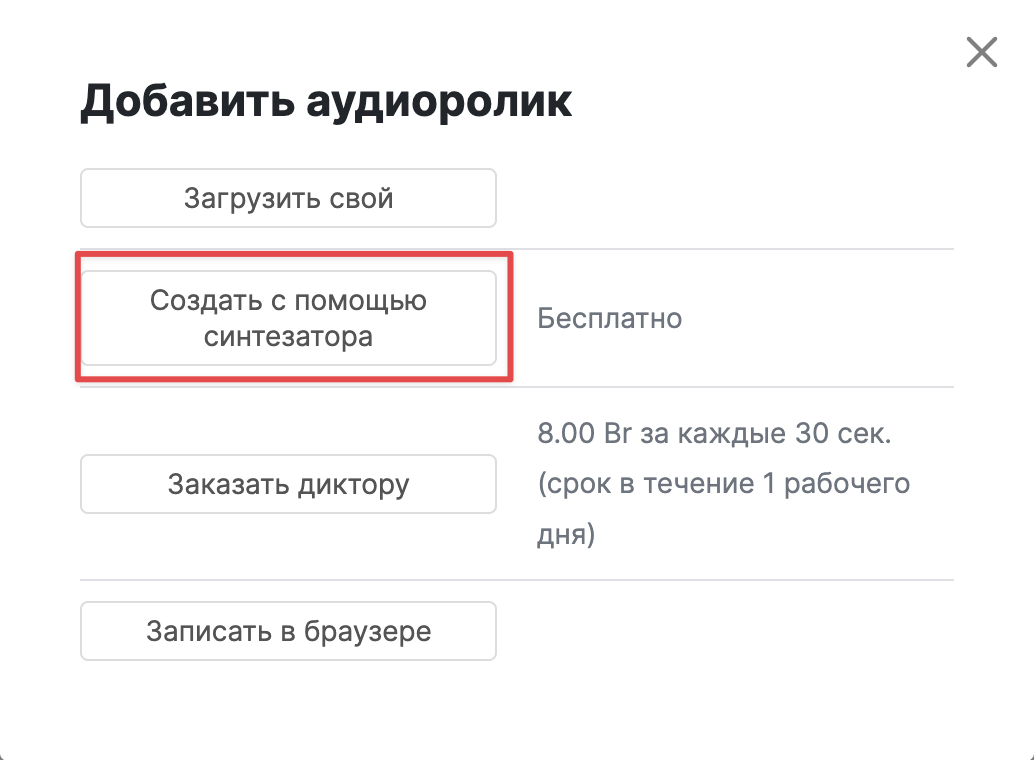Open Записать в браузере recording option
Viewport: 1034px width, 760px height.
coord(288,631)
